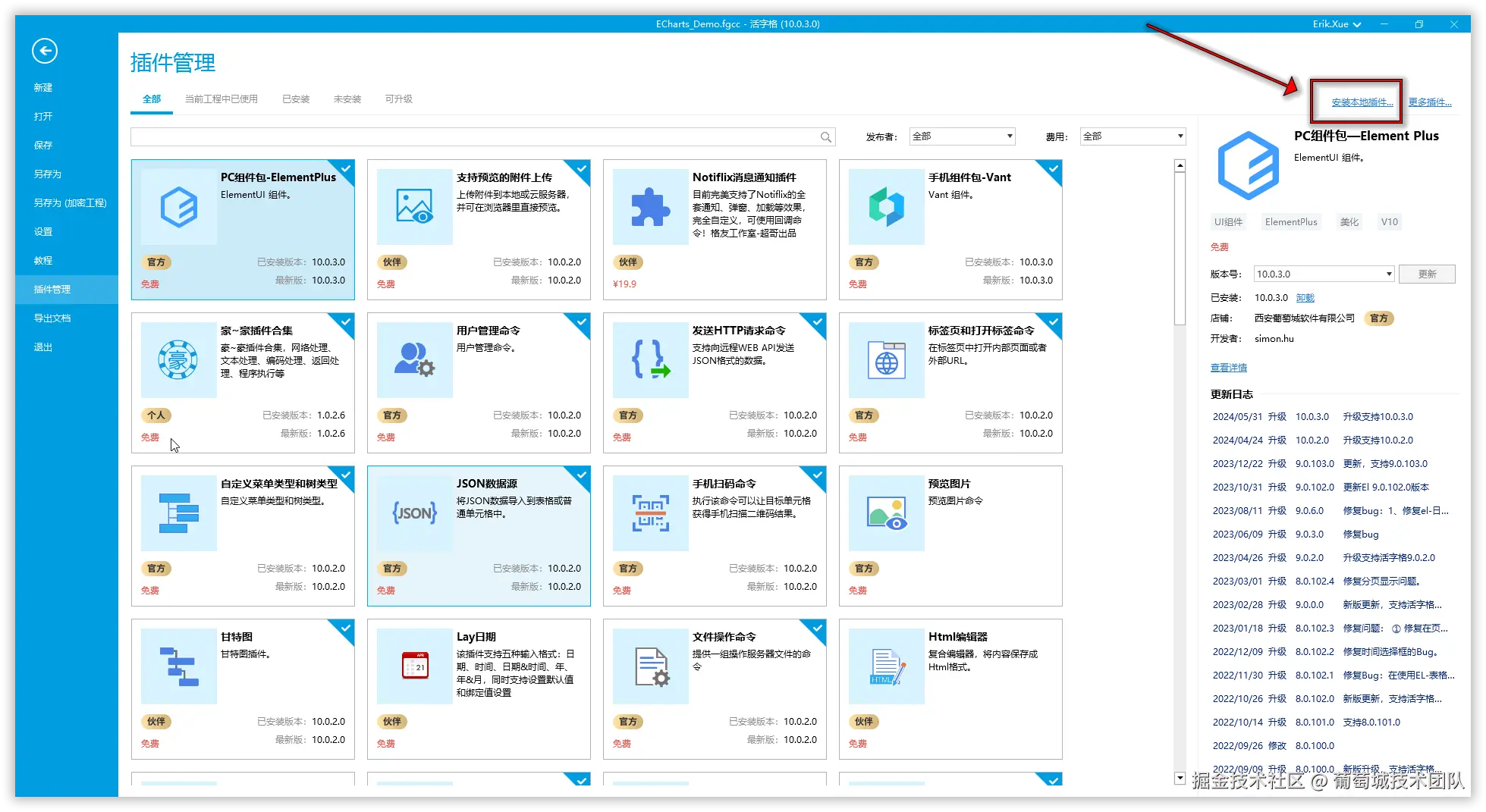This screenshot has height=812, width=1486.
Task: Click scrollbar down arrow in plugin list
Action: (1180, 778)
